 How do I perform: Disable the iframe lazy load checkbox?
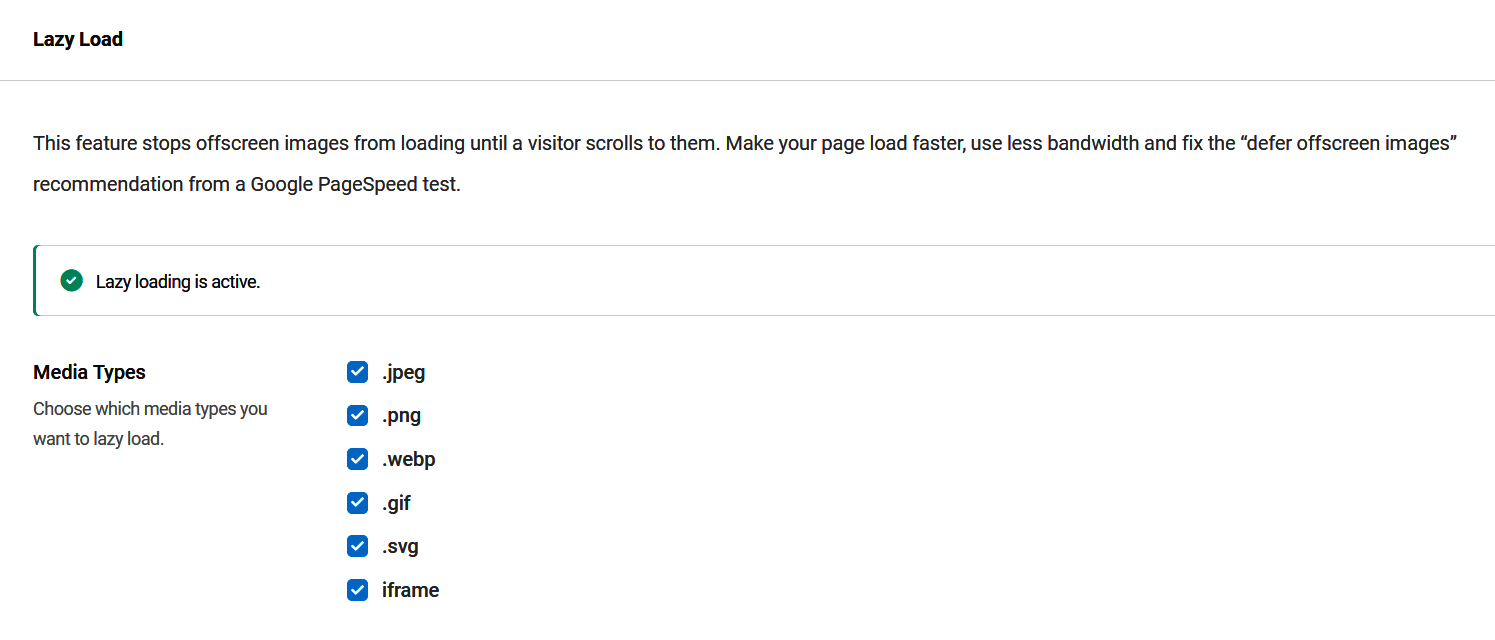click(357, 590)
